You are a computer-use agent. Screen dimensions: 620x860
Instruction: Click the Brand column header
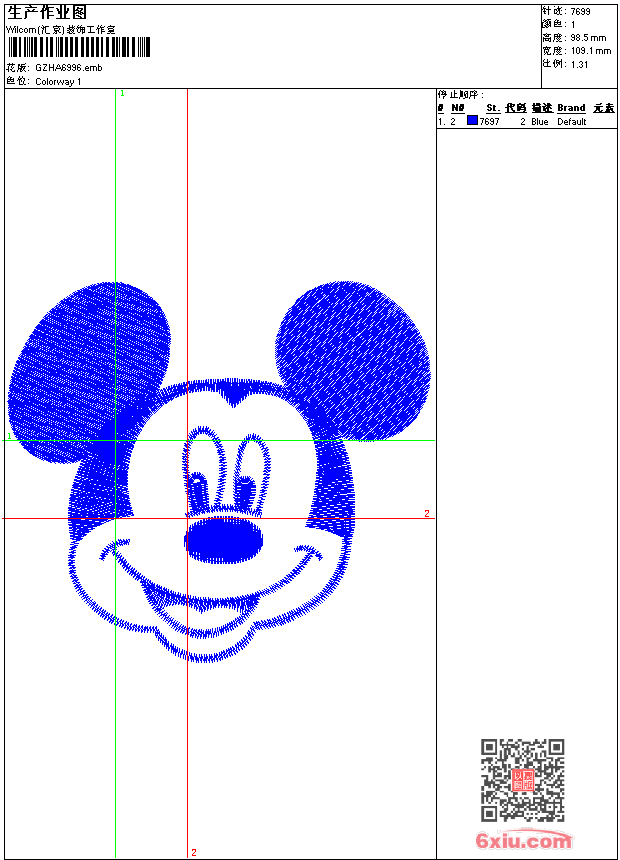pyautogui.click(x=571, y=108)
